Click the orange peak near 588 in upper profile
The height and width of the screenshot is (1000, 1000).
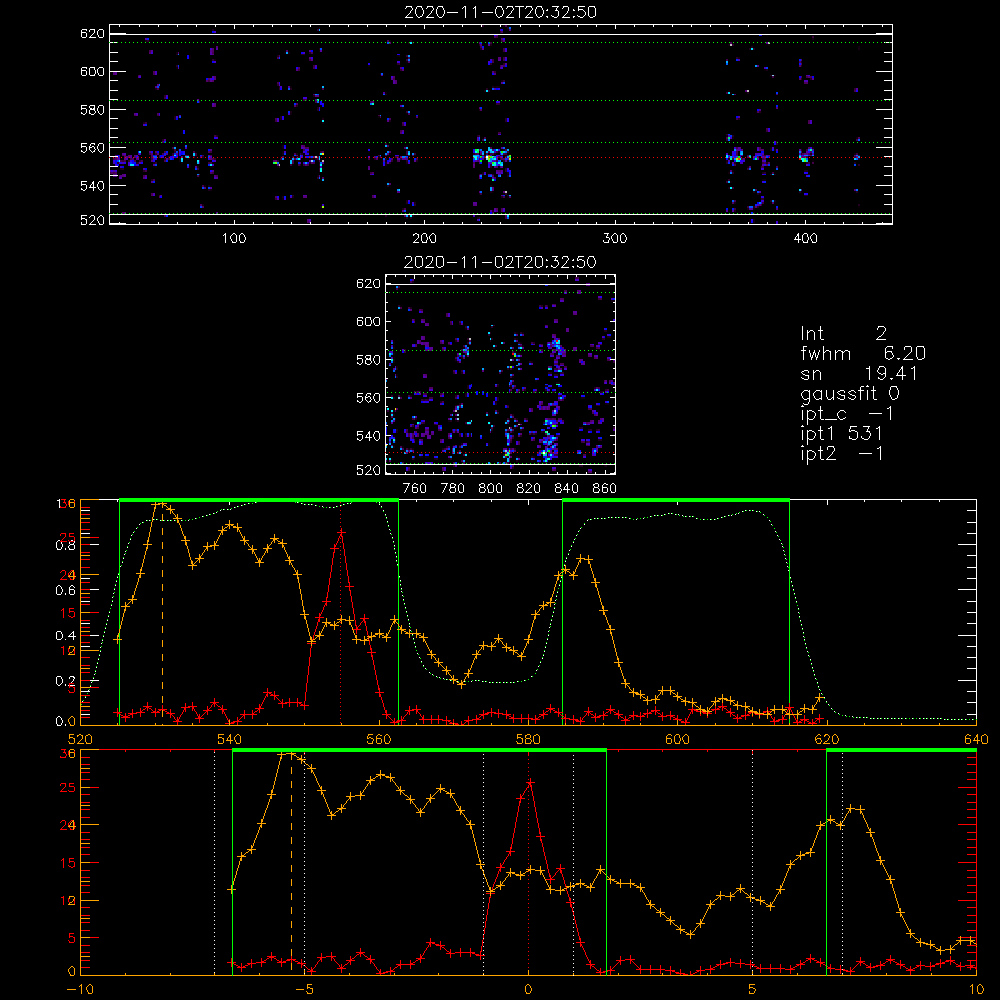pos(584,559)
